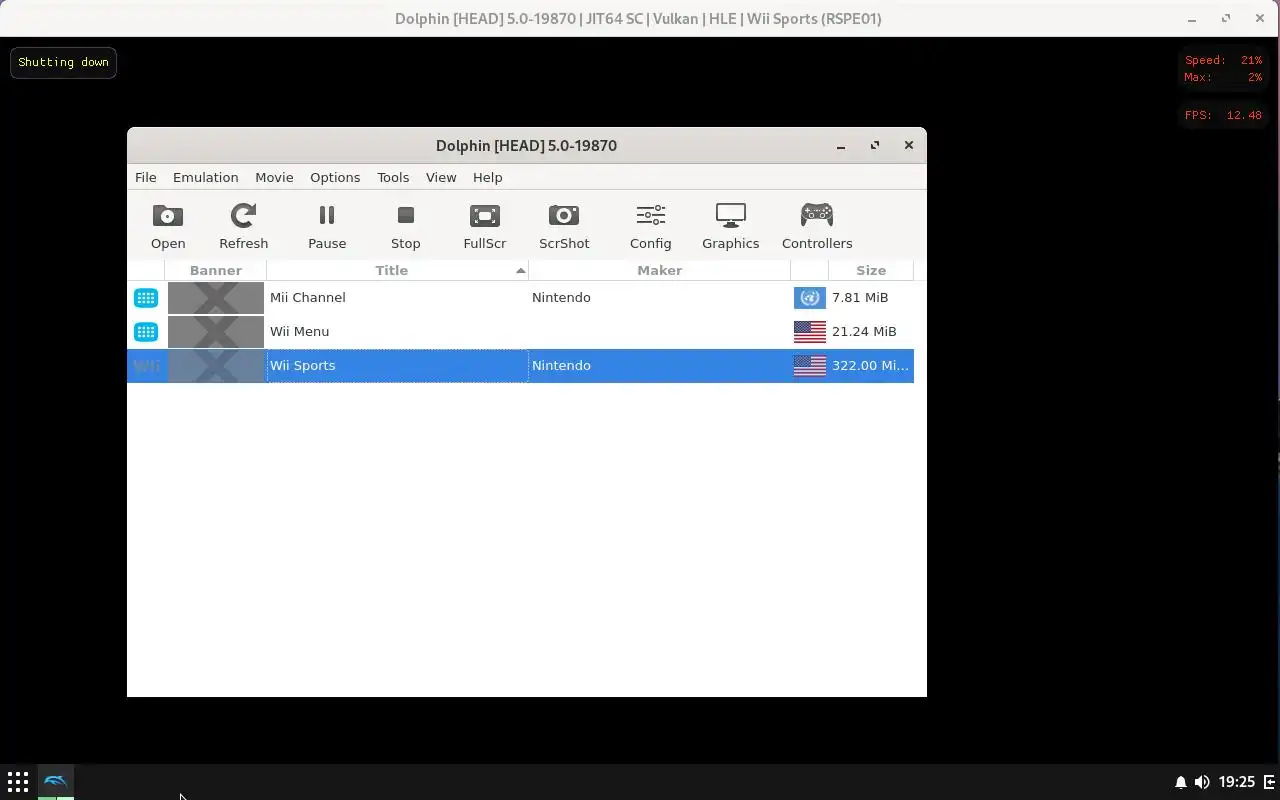
Task: Open the Help menu
Action: click(x=487, y=177)
